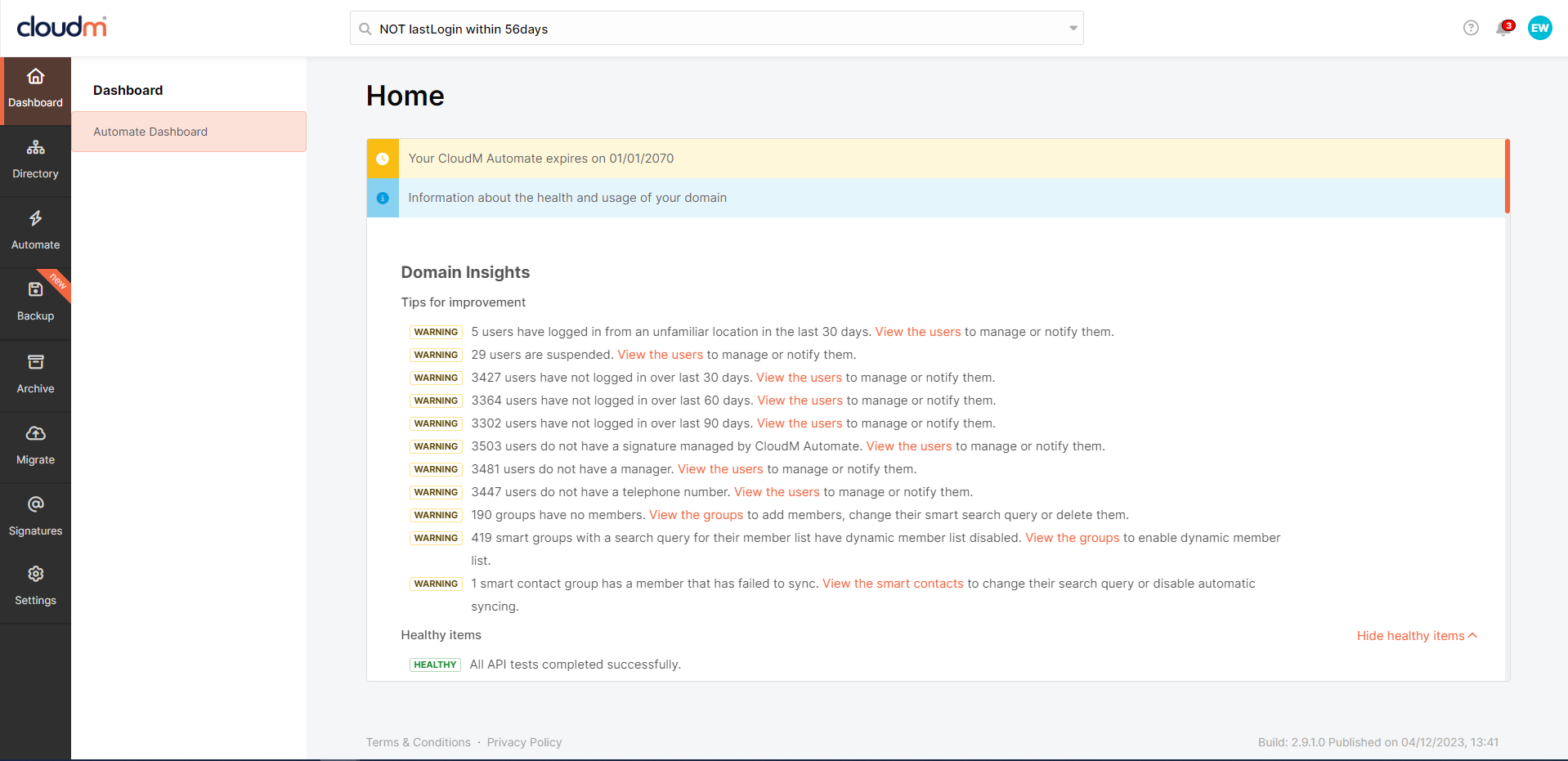This screenshot has height=761, width=1568.
Task: Click the Tips for improvement subheading
Action: [464, 302]
